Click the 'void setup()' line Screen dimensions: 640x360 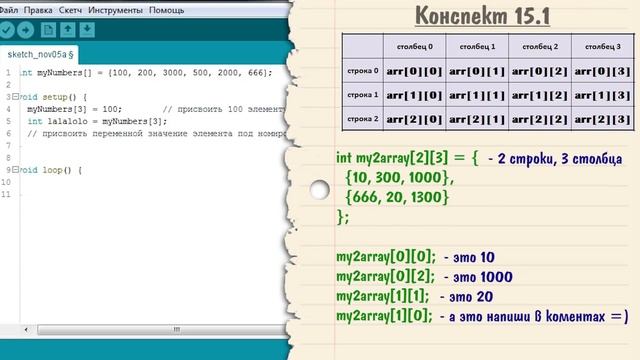pos(53,97)
